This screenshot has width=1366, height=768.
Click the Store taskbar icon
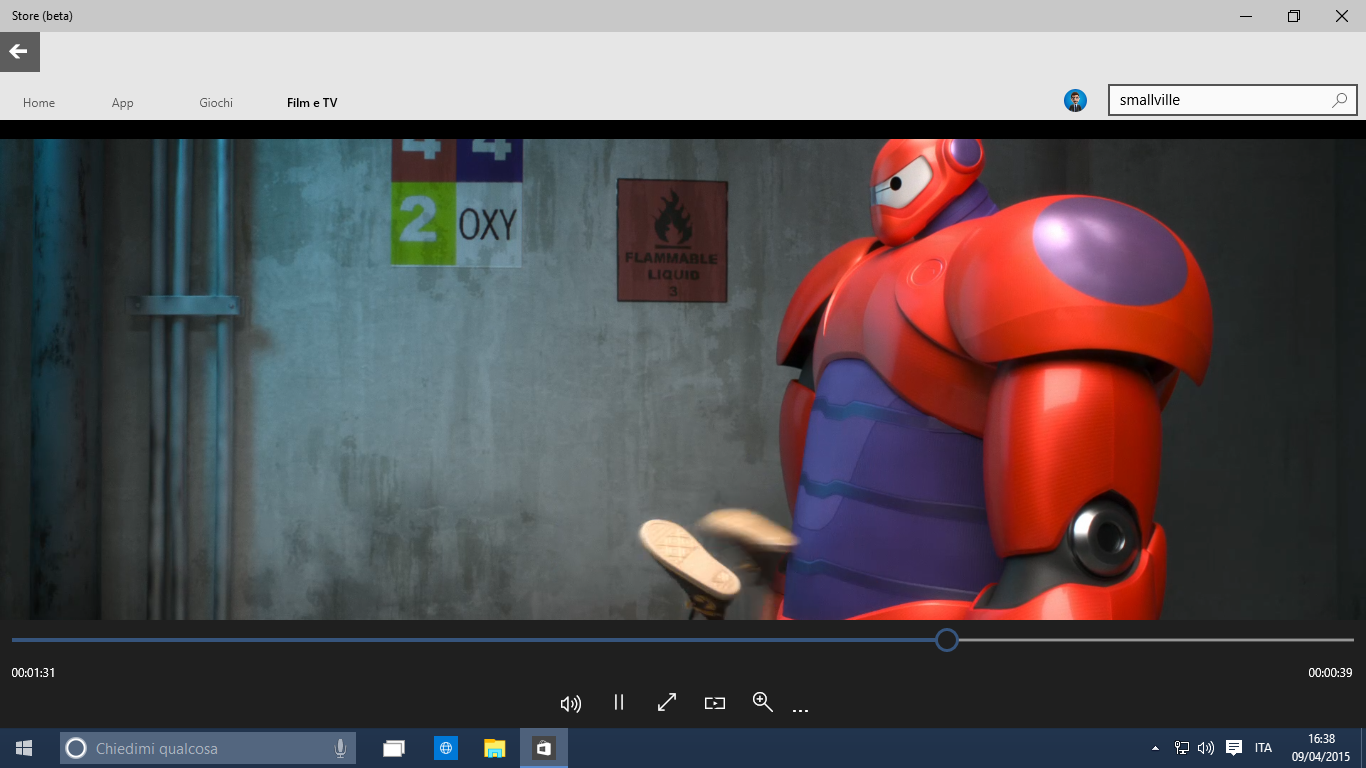pos(544,748)
